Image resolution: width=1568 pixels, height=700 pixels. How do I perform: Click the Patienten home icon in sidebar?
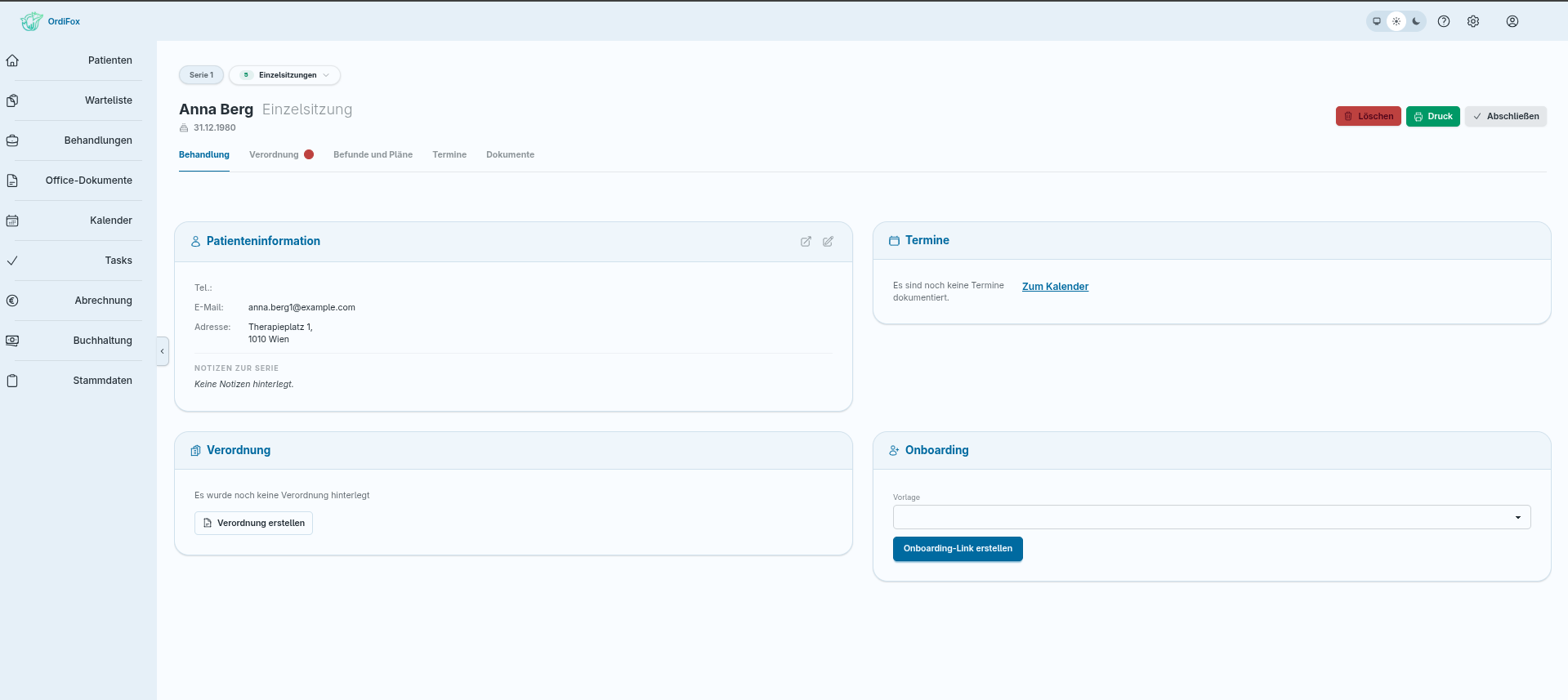[12, 60]
